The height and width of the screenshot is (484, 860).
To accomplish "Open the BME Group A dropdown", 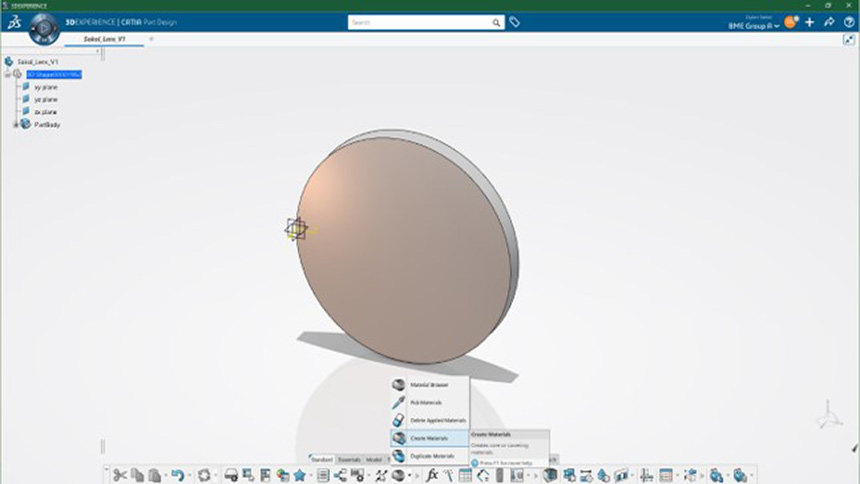I will [x=754, y=26].
